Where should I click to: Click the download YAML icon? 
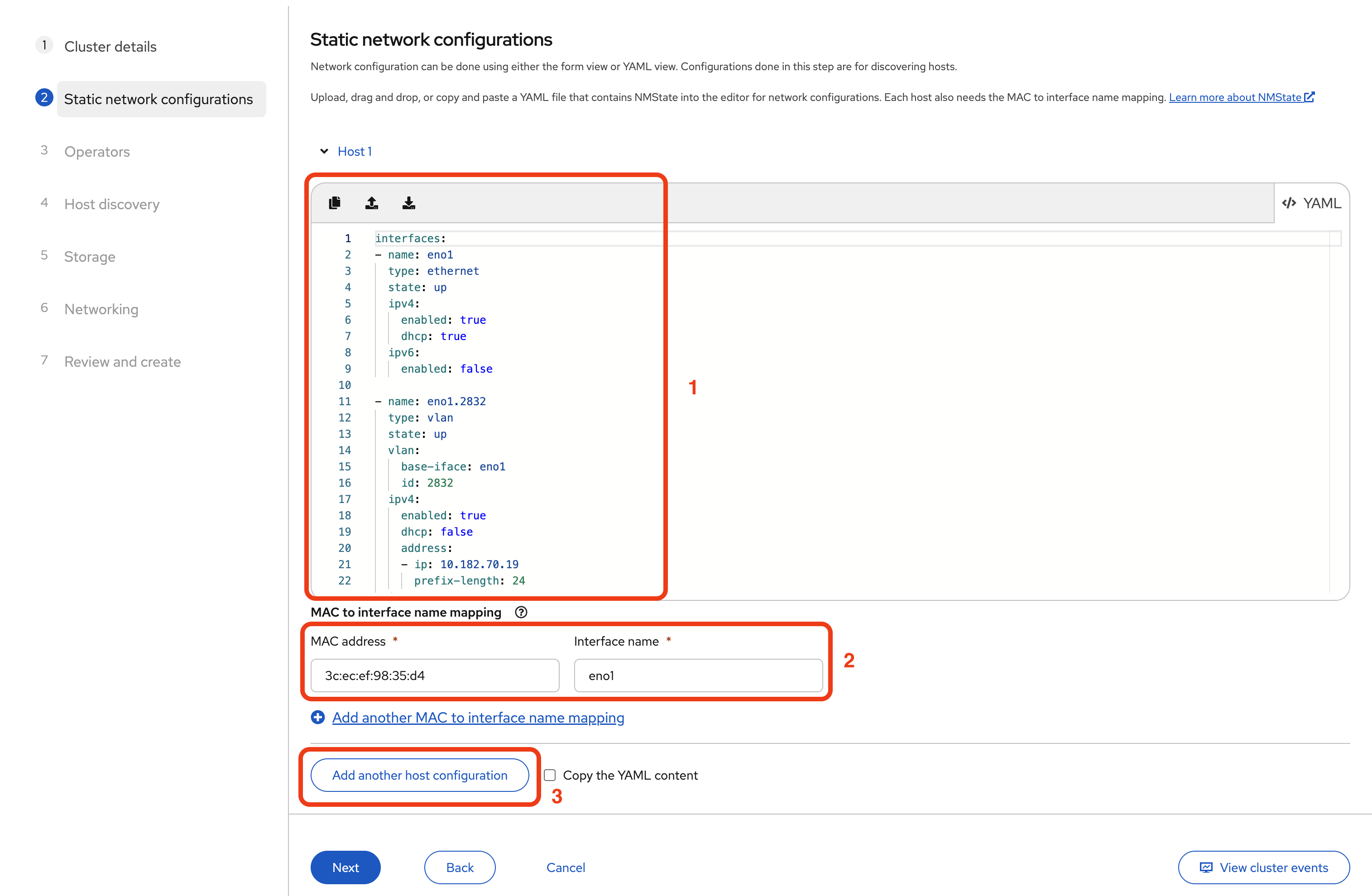click(x=409, y=203)
